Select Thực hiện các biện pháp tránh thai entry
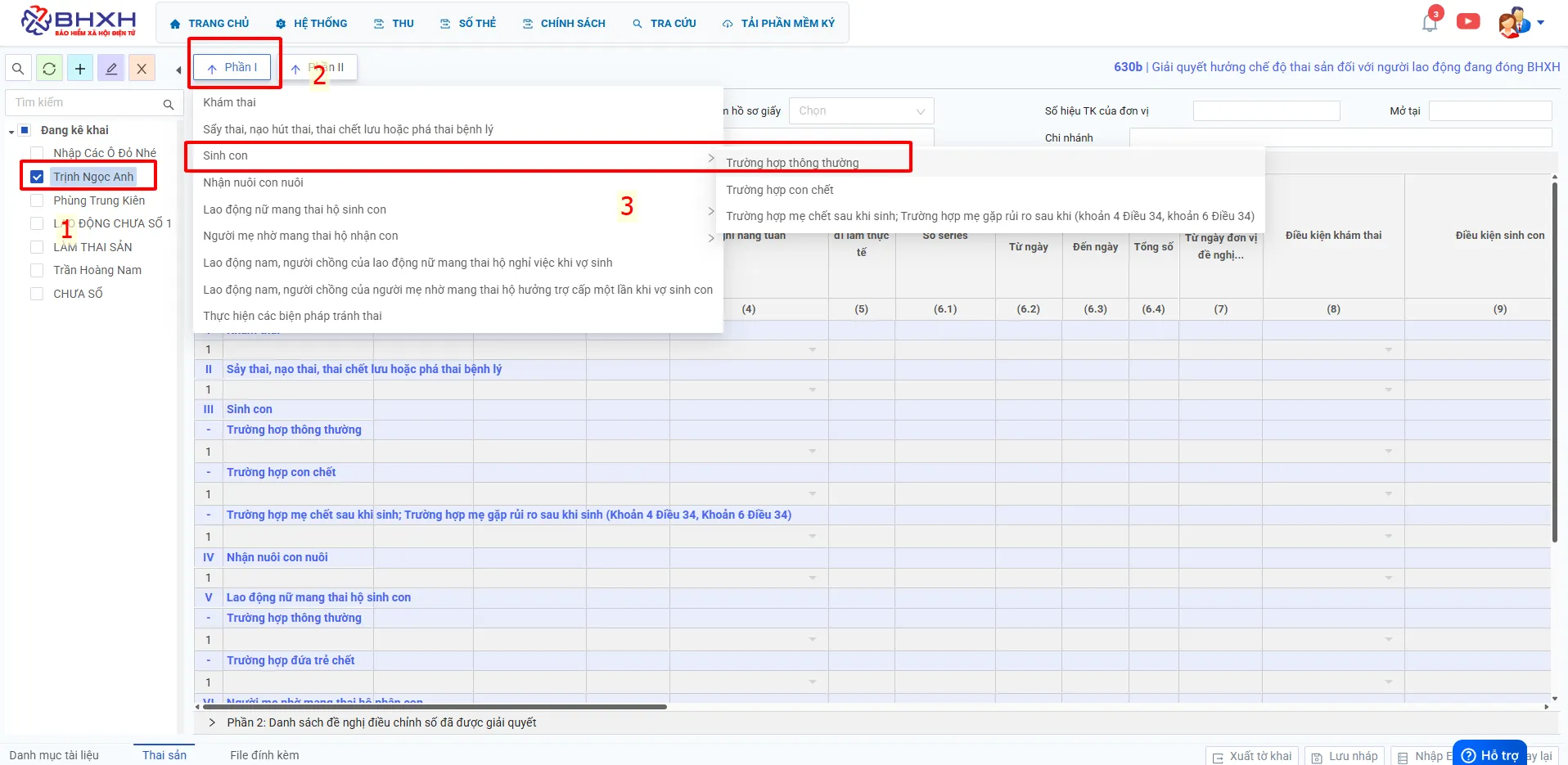Image resolution: width=1568 pixels, height=765 pixels. pyautogui.click(x=457, y=316)
